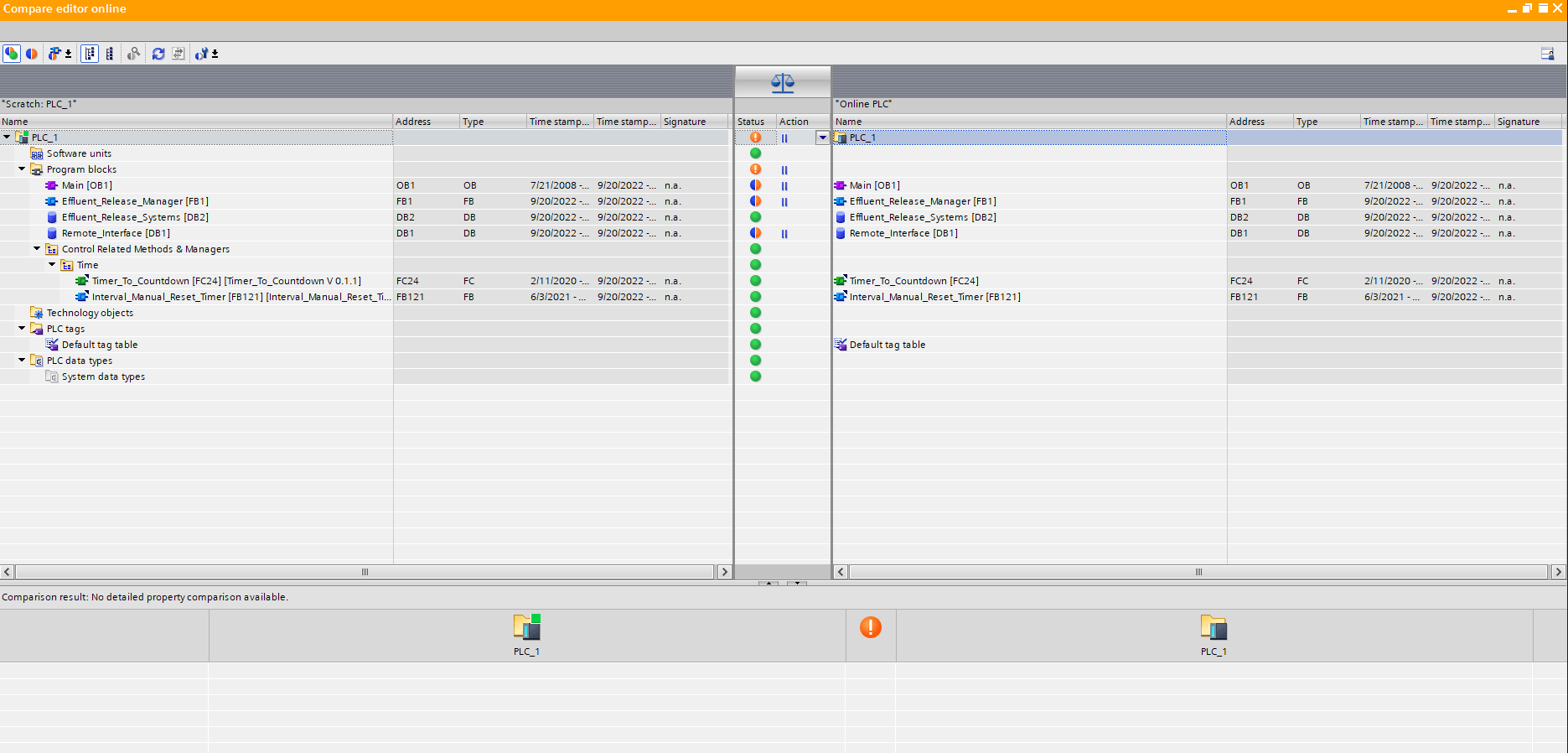Refresh the comparison view

coord(158,54)
